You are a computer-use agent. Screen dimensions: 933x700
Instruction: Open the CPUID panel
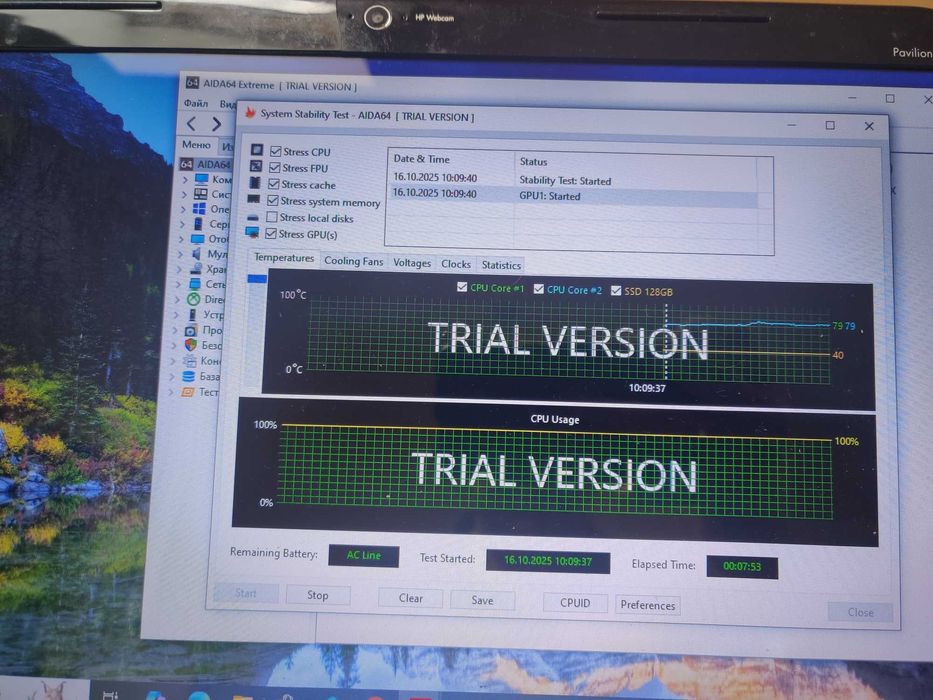point(575,602)
